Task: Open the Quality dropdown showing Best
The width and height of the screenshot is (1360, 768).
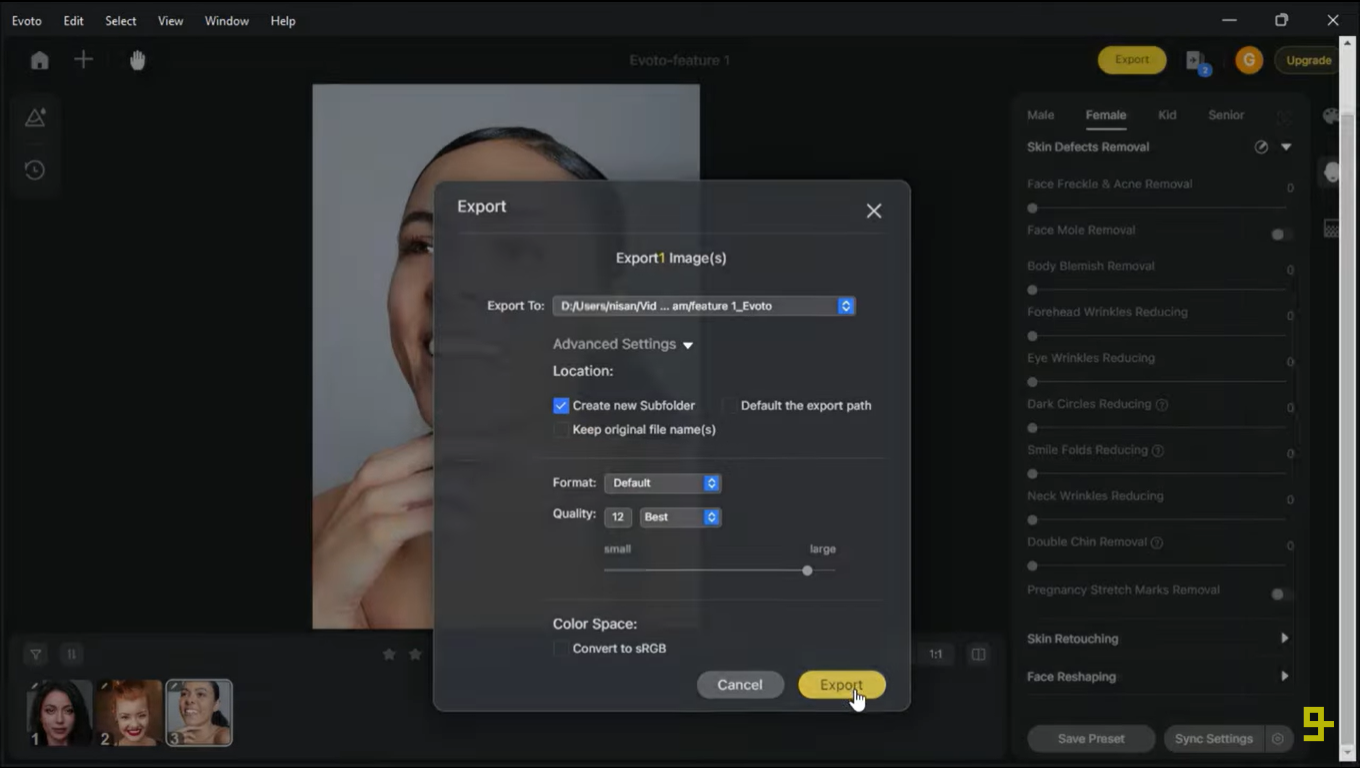Action: 680,517
